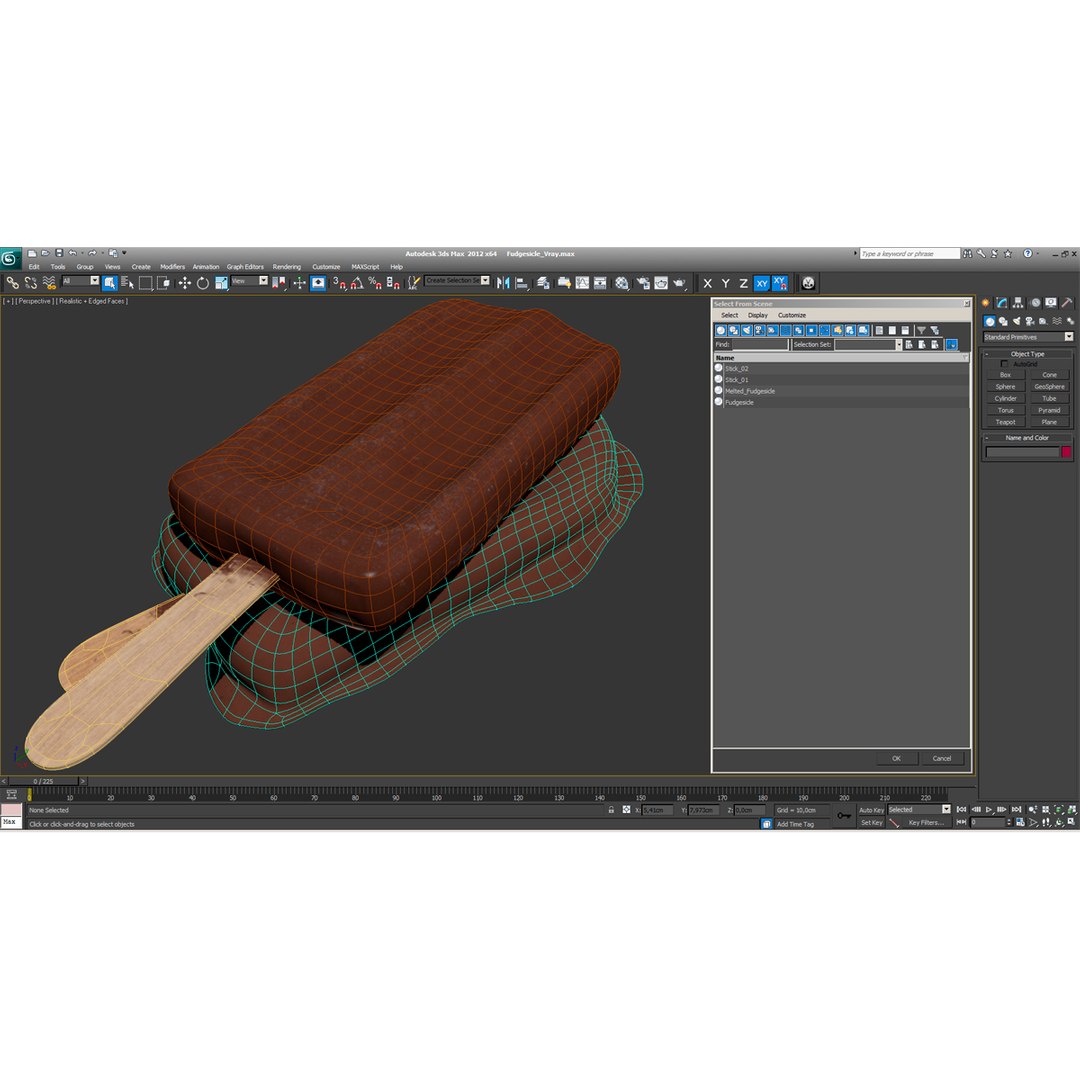Click the Use Pivot Point Center icon
Viewport: 1080px width, 1080px height.
point(279,282)
